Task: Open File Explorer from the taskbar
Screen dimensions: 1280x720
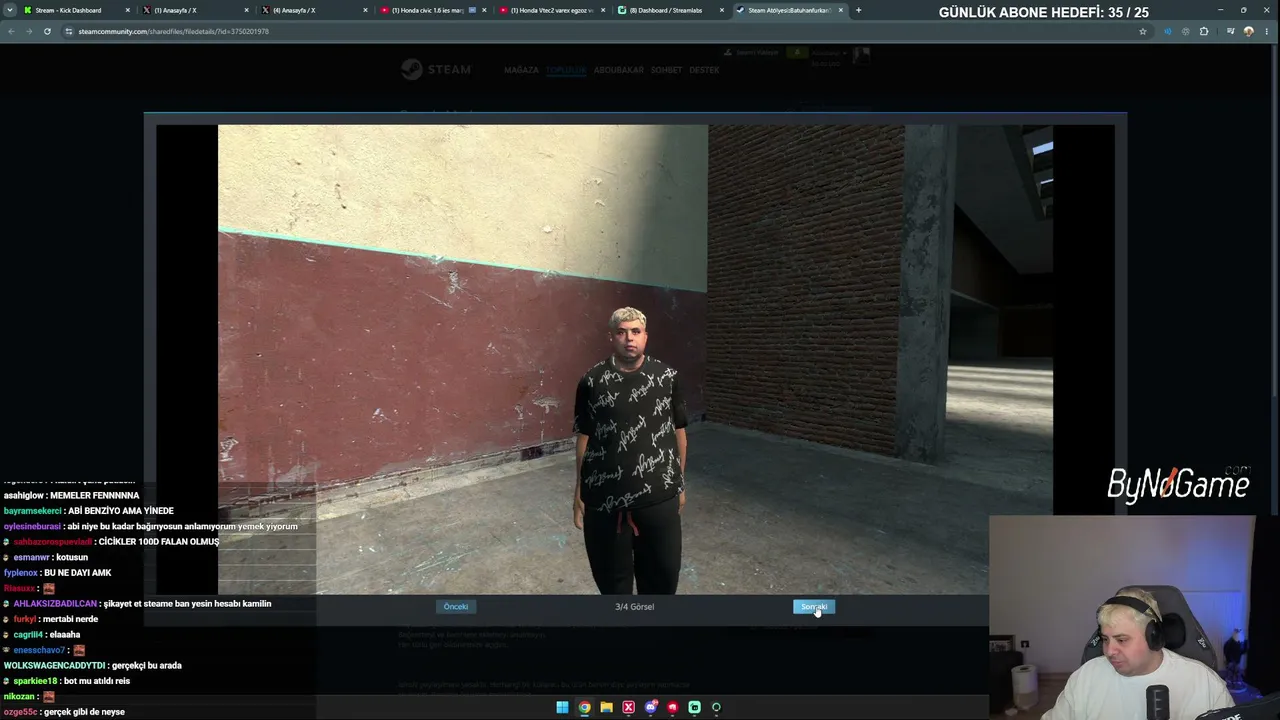Action: tap(606, 707)
